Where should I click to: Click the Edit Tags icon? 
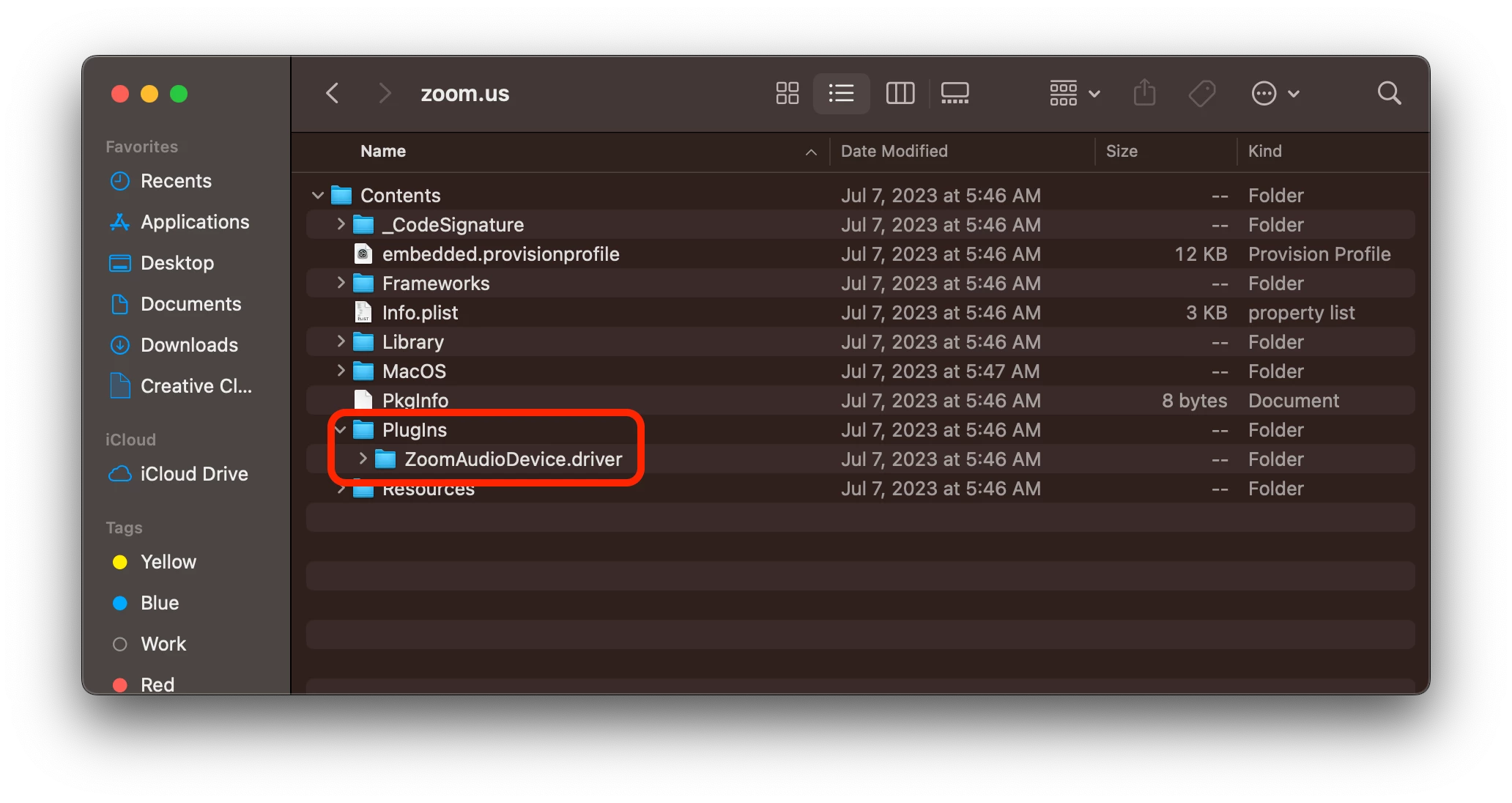click(x=1201, y=93)
